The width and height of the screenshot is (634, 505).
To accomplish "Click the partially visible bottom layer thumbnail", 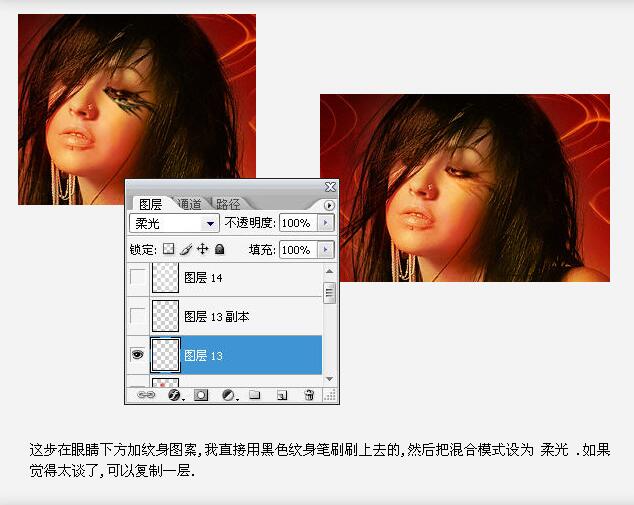I will [165, 382].
